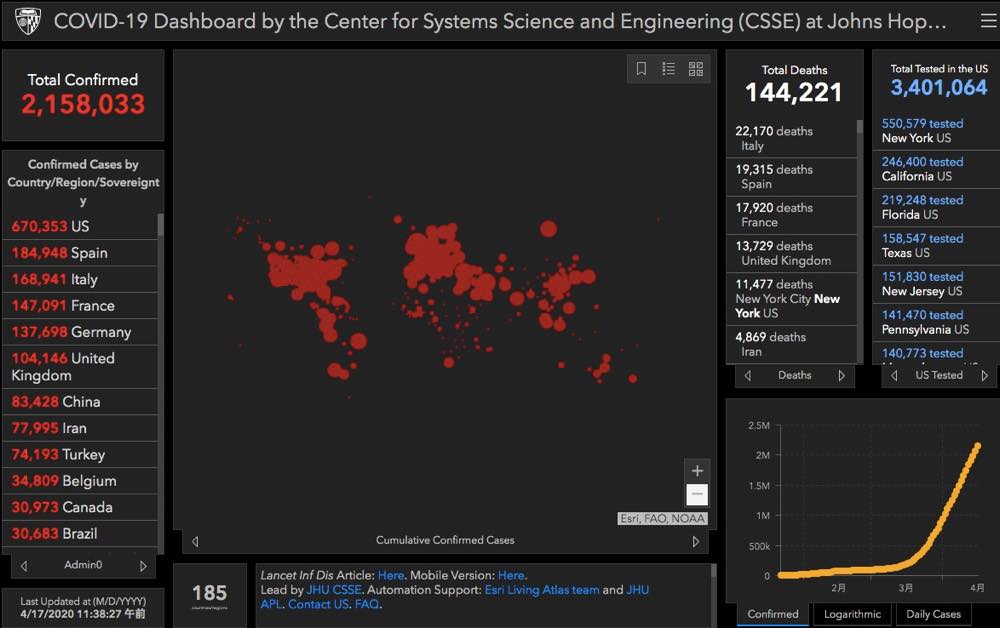Select 168,941 Italy row
Viewport: 1000px width, 628px height.
click(x=80, y=279)
